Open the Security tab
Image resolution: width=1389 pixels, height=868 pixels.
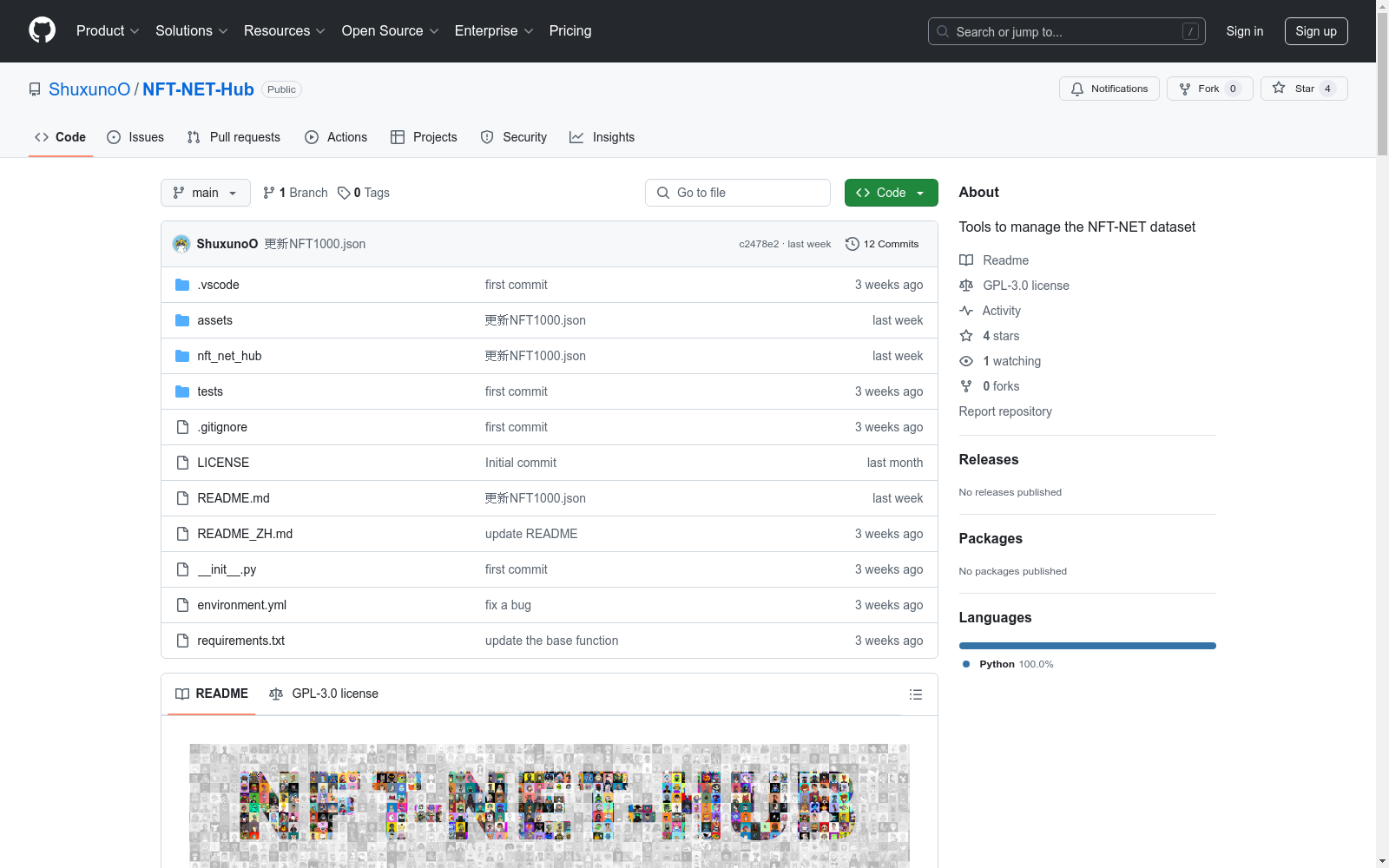514,137
